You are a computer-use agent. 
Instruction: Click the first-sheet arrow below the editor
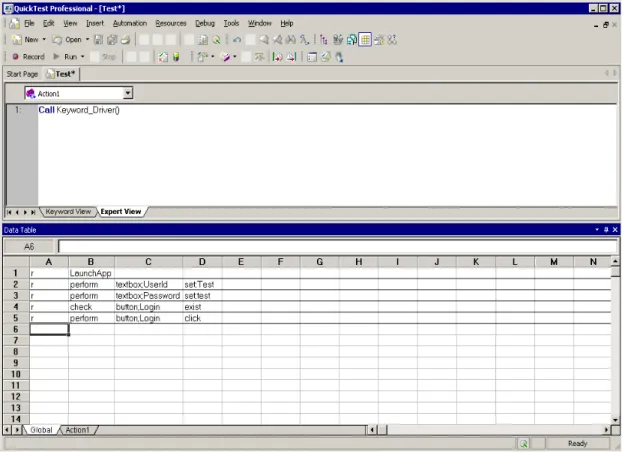click(9, 212)
